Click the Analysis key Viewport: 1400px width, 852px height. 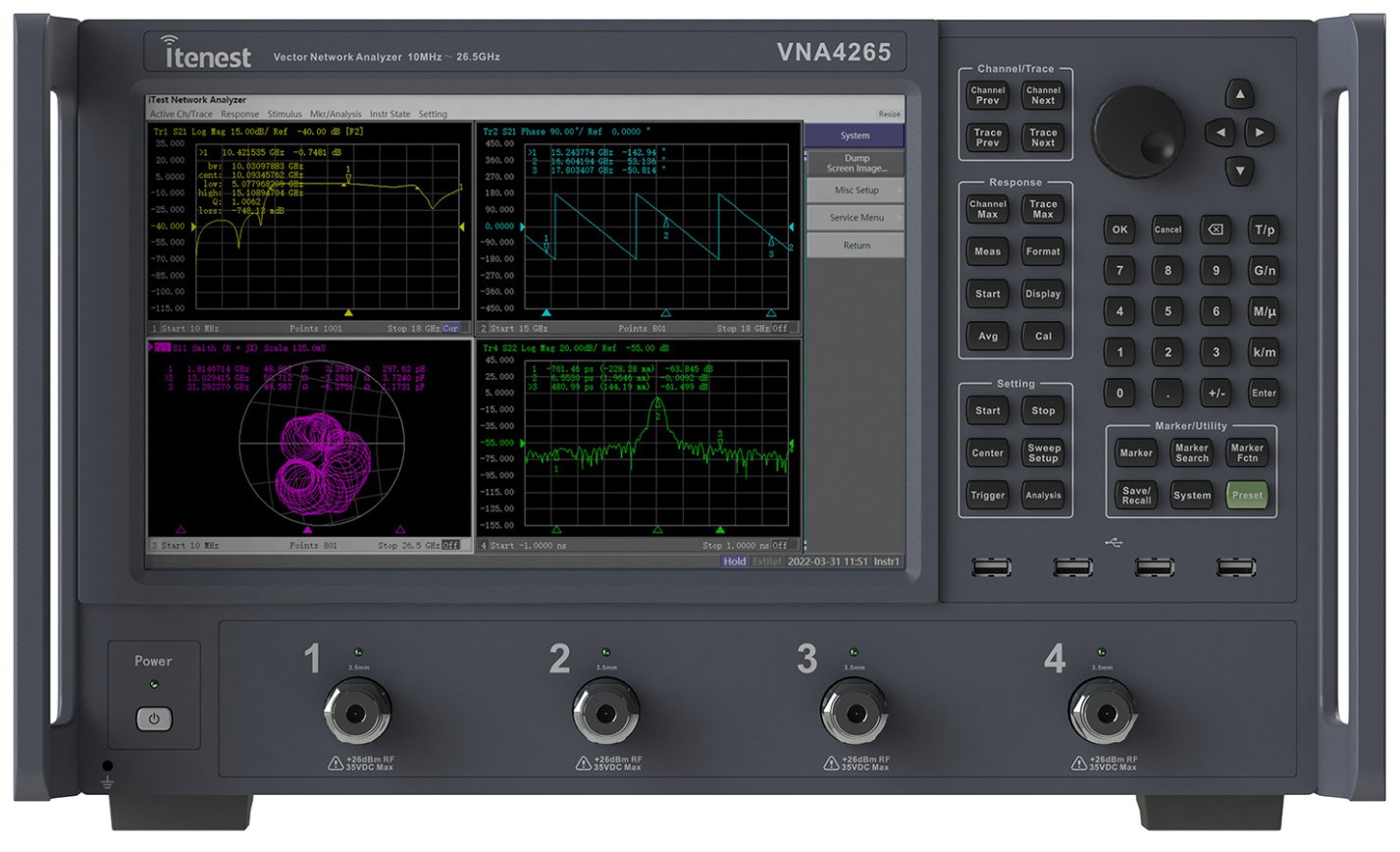point(1043,495)
